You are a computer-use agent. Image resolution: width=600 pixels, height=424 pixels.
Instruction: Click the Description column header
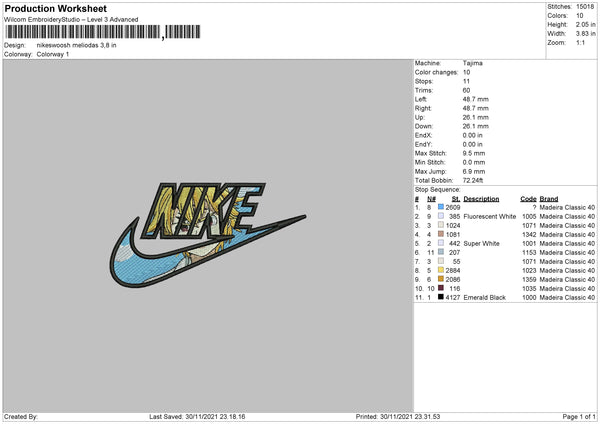tap(481, 199)
